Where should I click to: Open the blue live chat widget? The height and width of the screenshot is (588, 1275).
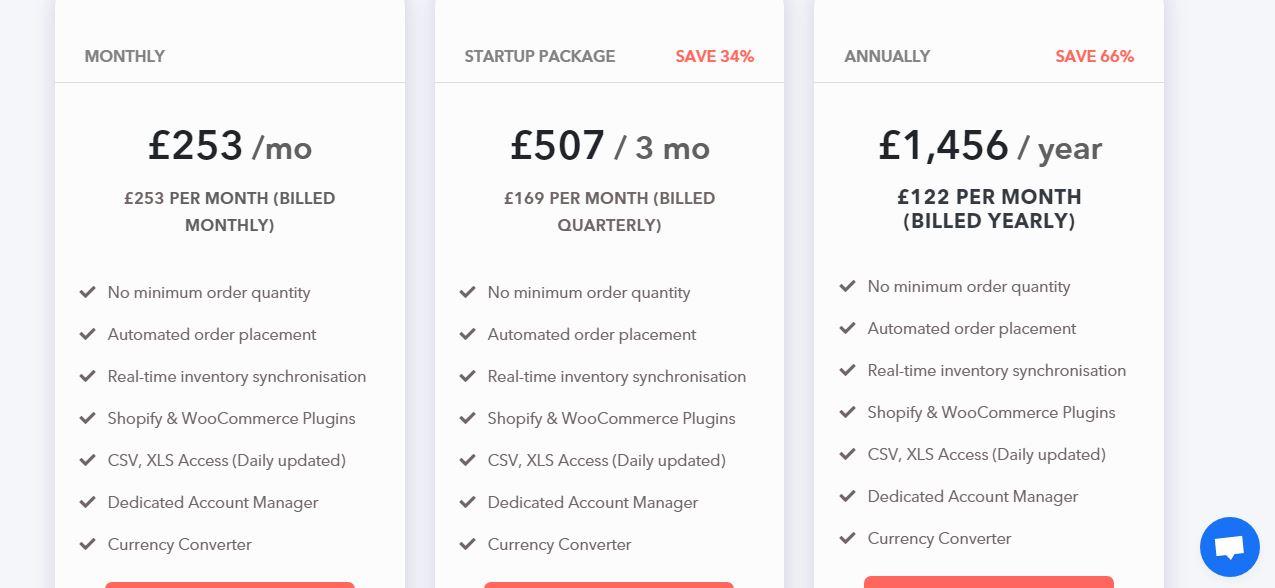[1229, 547]
